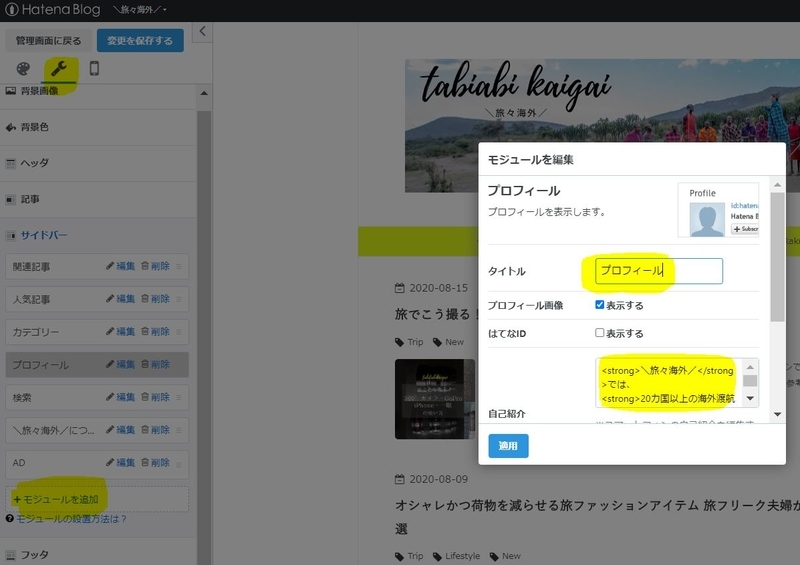Click in the タイトル input field
Viewport: 800px width, 565px height.
659,271
